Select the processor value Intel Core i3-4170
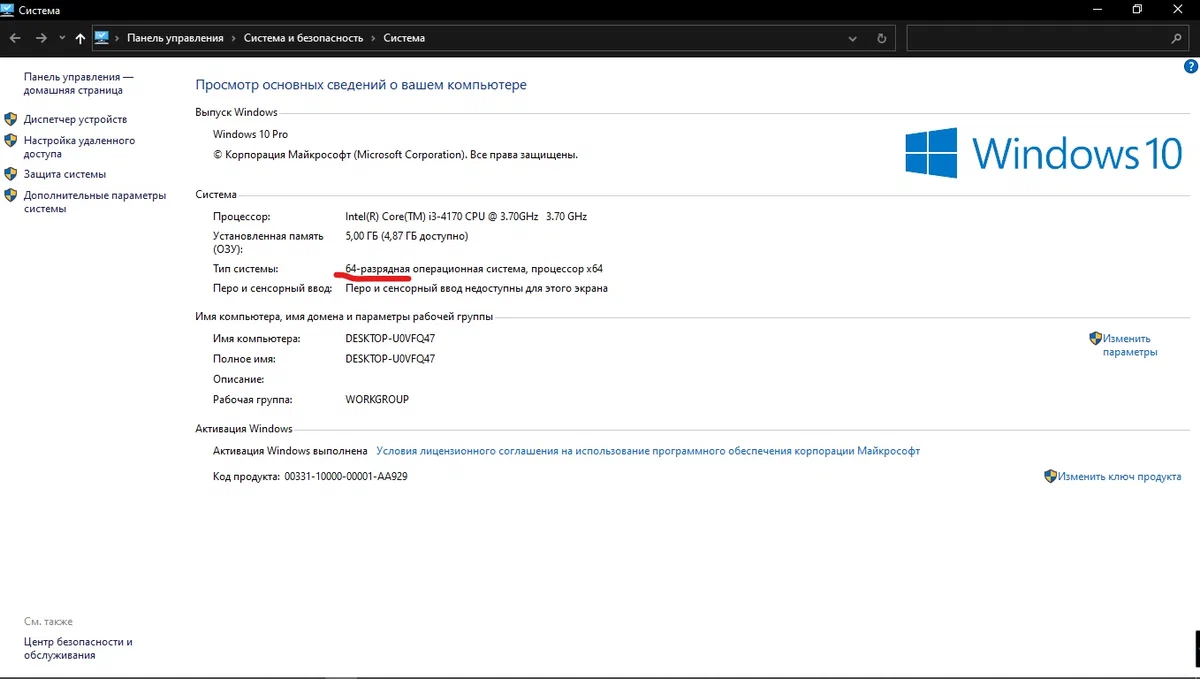The height and width of the screenshot is (679, 1200). pyautogui.click(x=466, y=216)
